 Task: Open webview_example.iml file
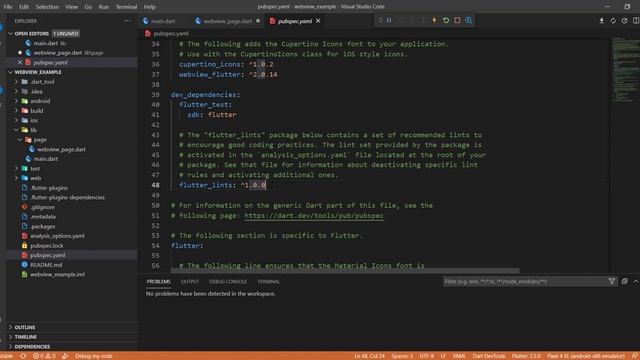pyautogui.click(x=57, y=275)
